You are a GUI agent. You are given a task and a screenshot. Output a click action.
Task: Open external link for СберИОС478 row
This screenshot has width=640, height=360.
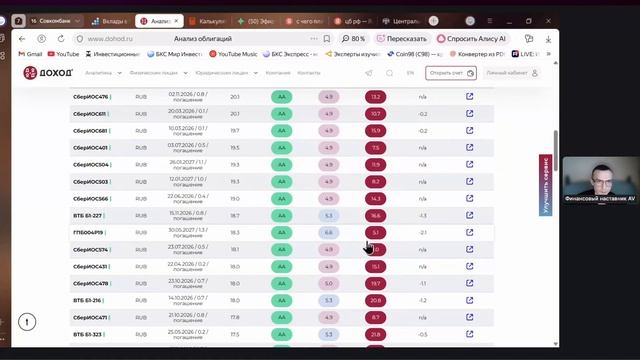click(469, 283)
